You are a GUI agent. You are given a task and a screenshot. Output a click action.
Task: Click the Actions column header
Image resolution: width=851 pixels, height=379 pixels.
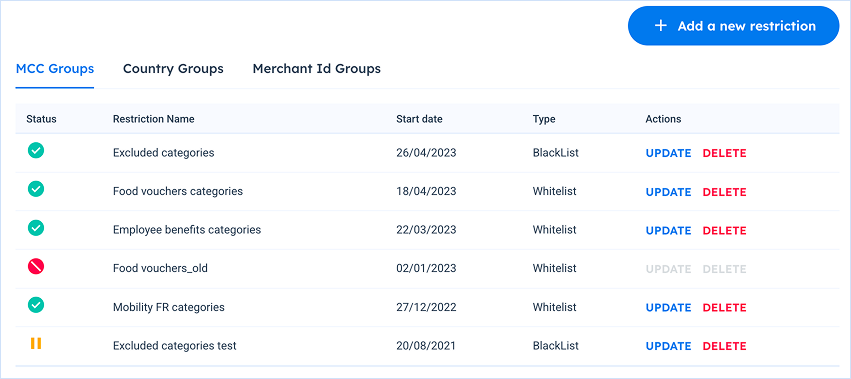pyautogui.click(x=663, y=119)
